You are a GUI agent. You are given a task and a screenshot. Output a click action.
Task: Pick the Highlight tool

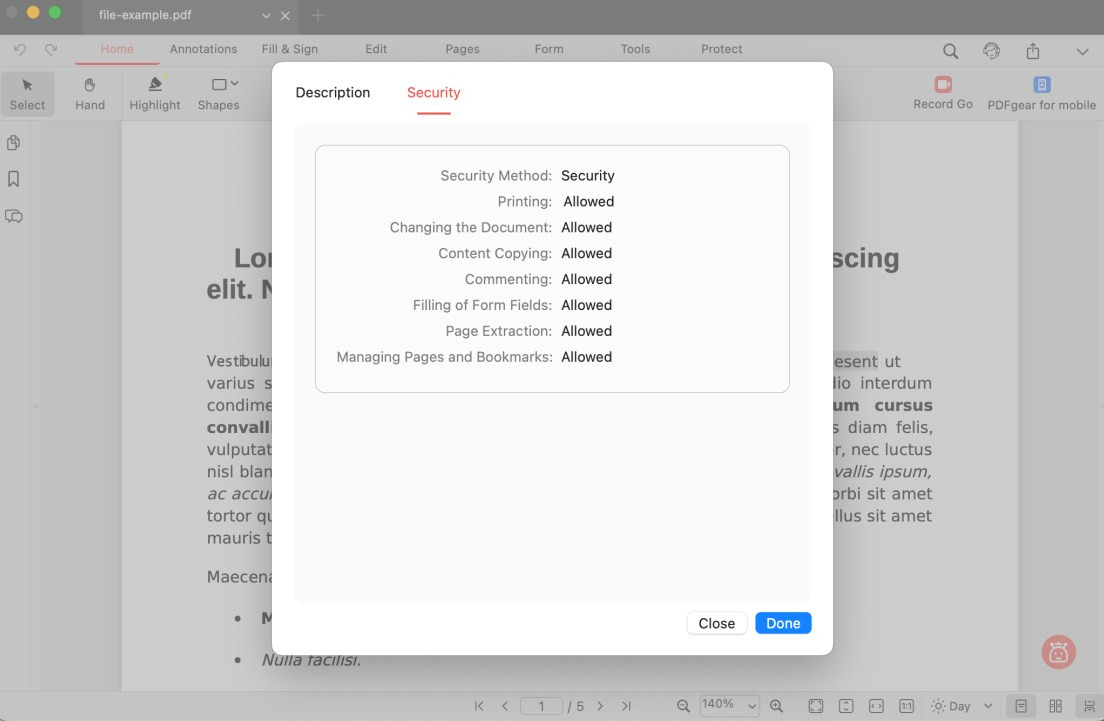coord(155,94)
